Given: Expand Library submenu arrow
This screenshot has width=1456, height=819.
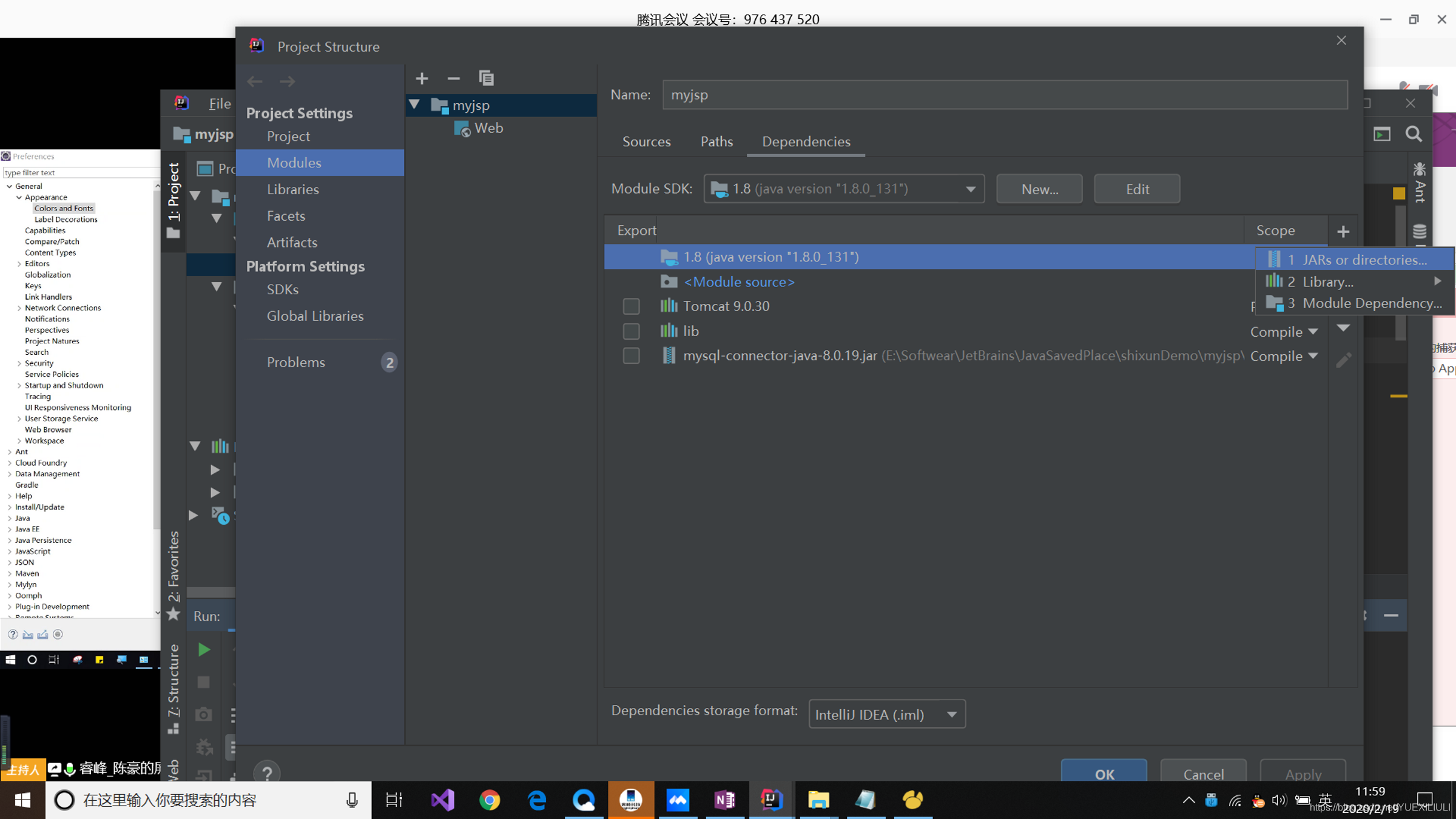Looking at the screenshot, I should pyautogui.click(x=1438, y=281).
